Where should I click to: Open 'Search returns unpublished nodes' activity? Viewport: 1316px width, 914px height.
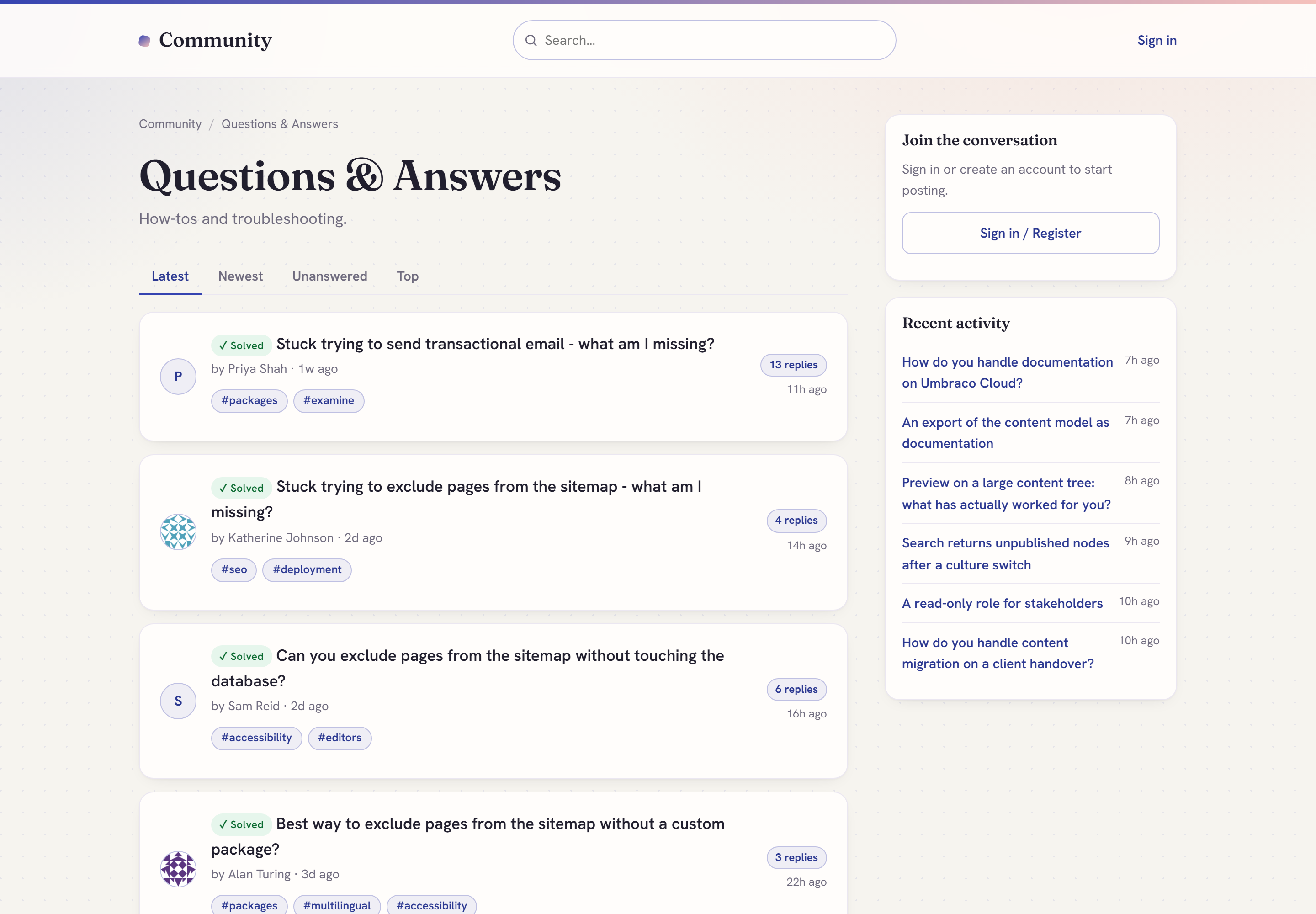click(x=1006, y=554)
